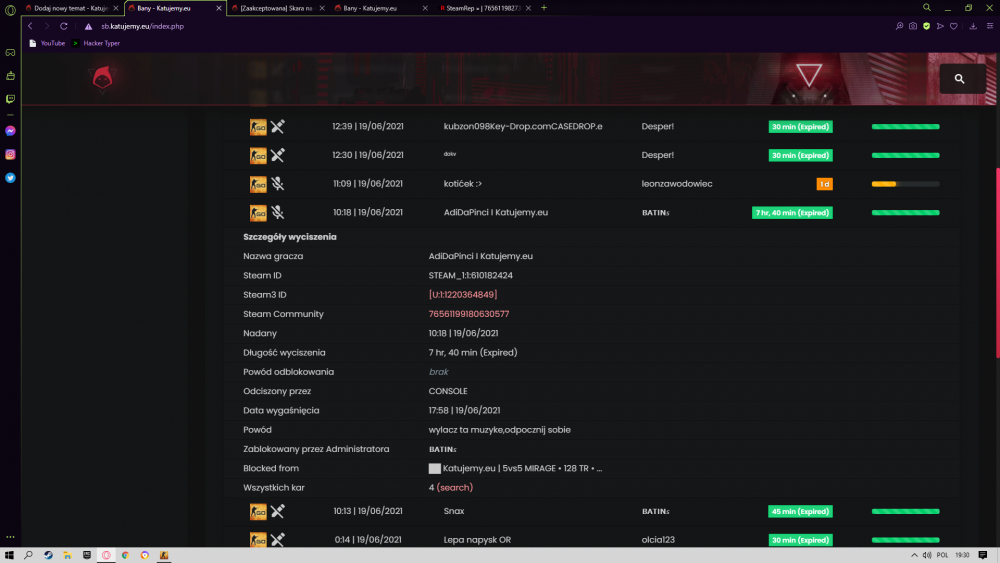Expand the kubzon098Key-Drop.comCASEDROP.e row

592,126
